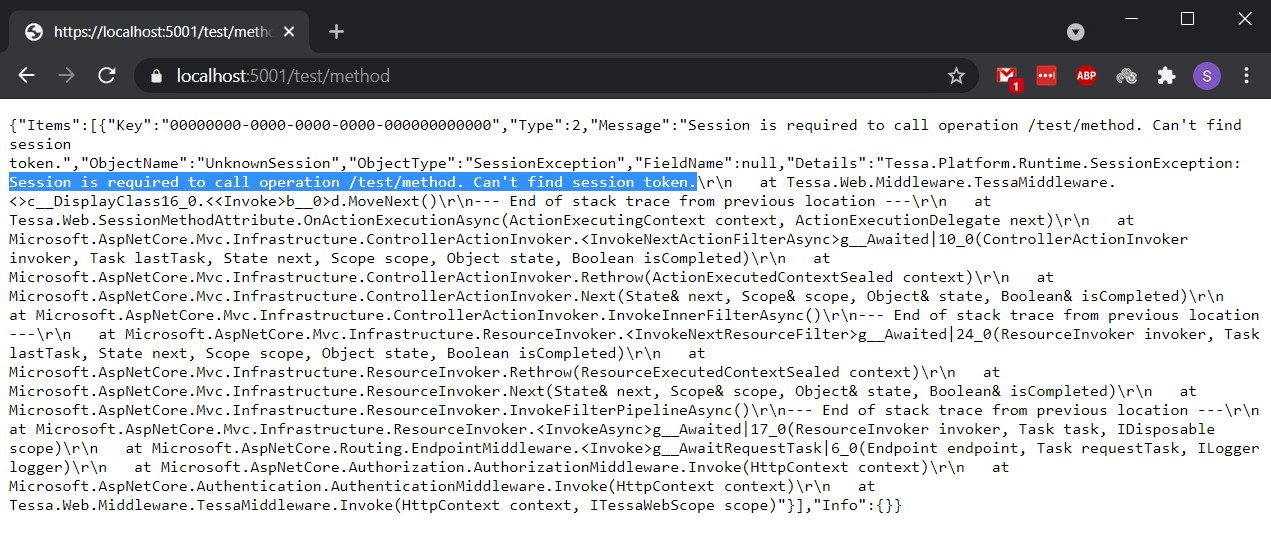Maximize the browser window
The width and height of the screenshot is (1271, 534).
[x=1187, y=19]
